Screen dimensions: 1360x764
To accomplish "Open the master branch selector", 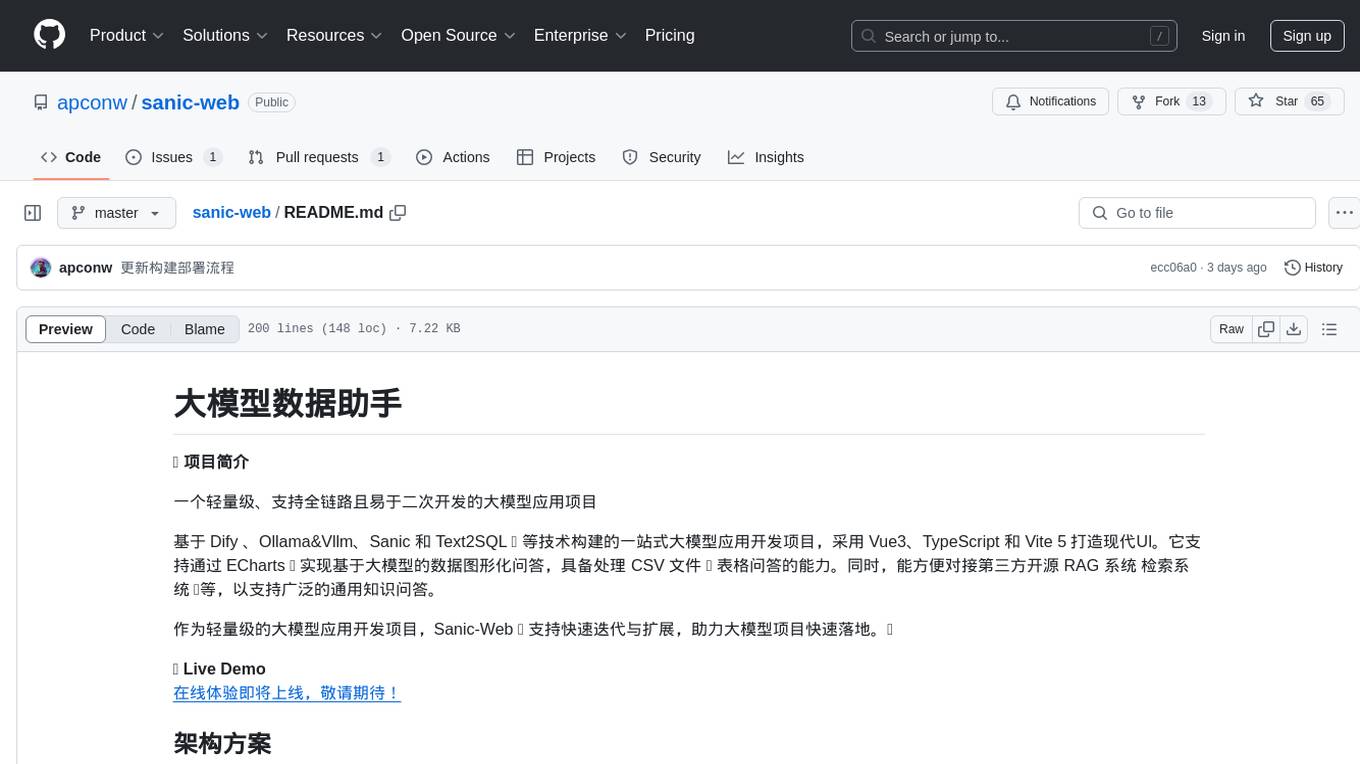I will click(116, 213).
